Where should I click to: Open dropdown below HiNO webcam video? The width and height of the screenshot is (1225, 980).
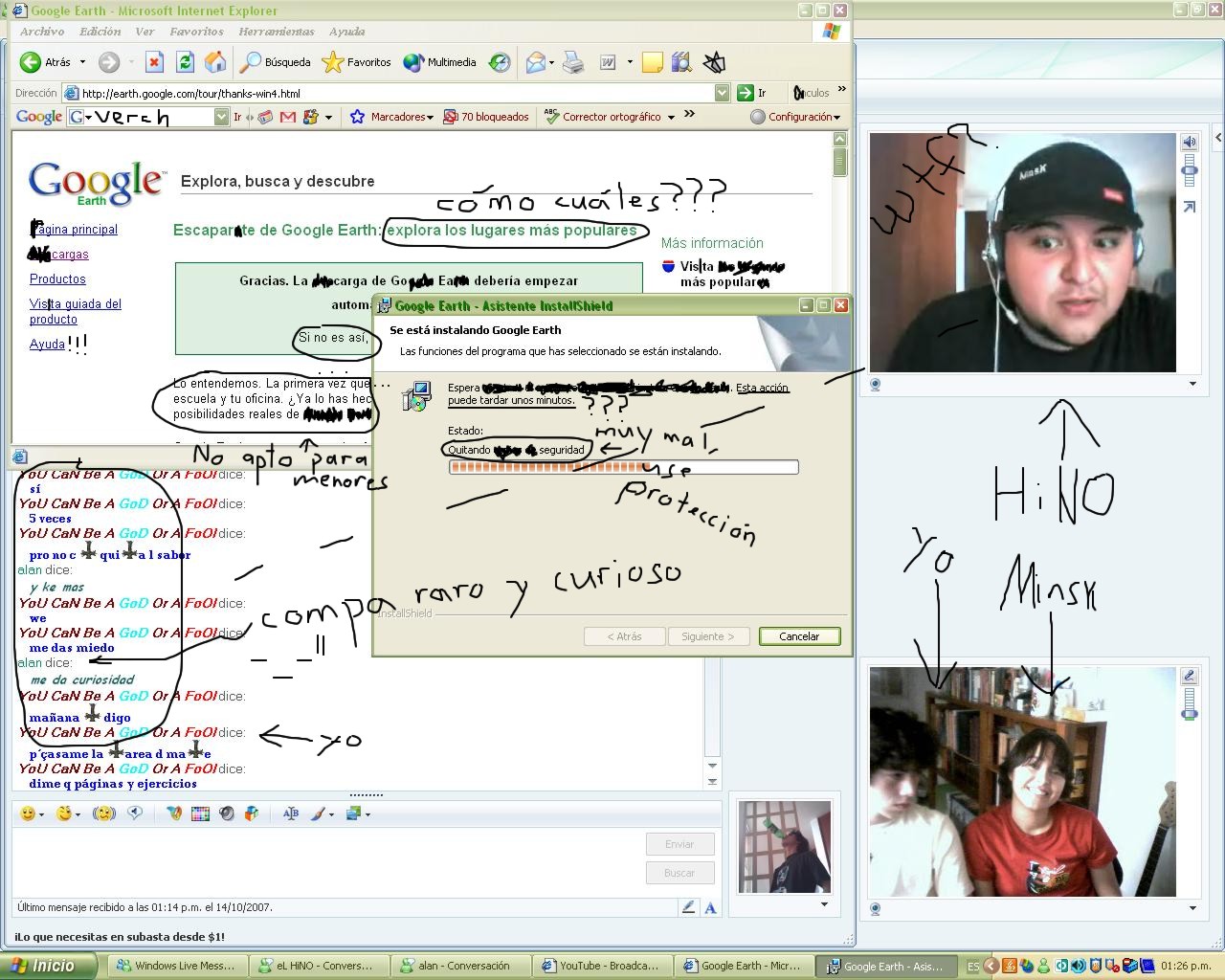click(x=1192, y=384)
